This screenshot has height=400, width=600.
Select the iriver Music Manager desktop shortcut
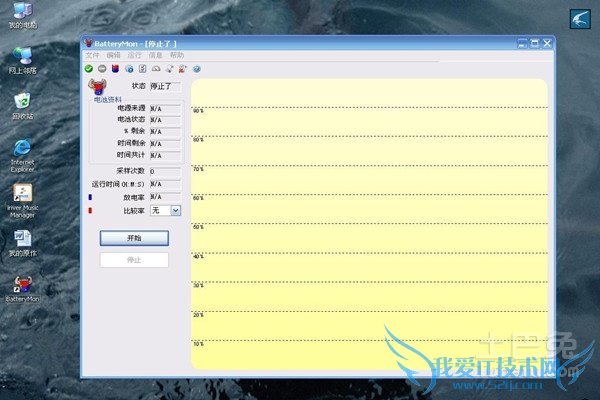coord(23,201)
